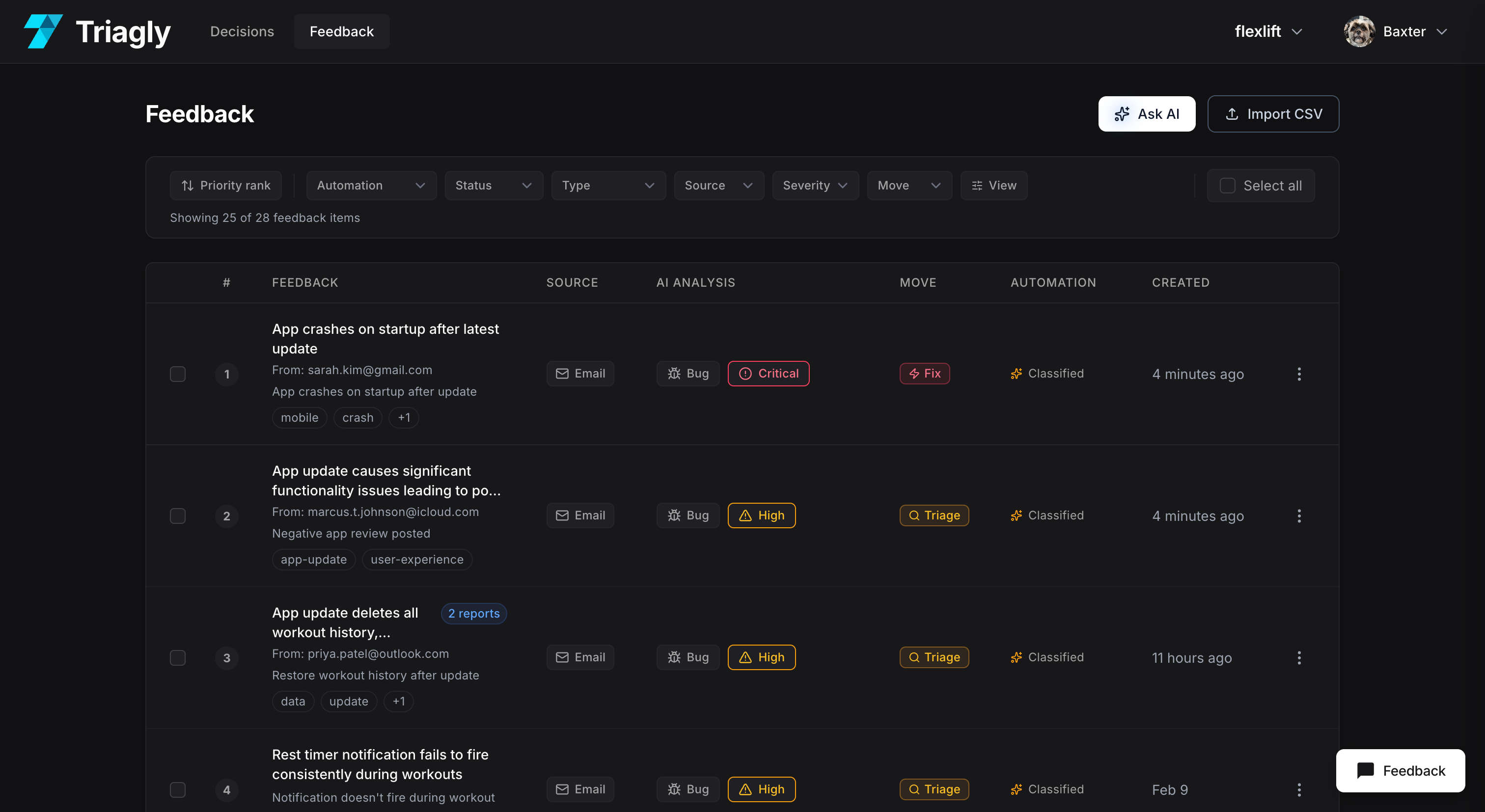Click the Ask AI button
The image size is (1485, 812).
point(1146,114)
